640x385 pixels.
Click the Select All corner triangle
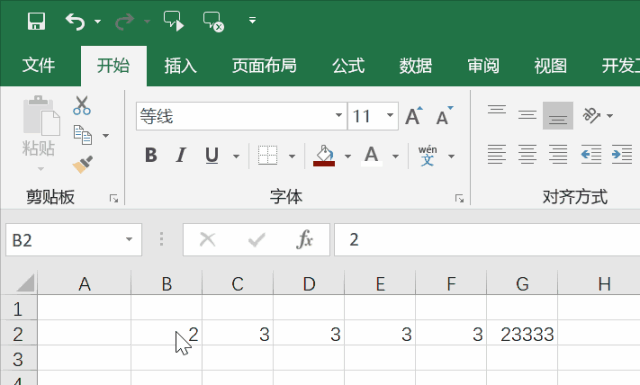click(25, 283)
